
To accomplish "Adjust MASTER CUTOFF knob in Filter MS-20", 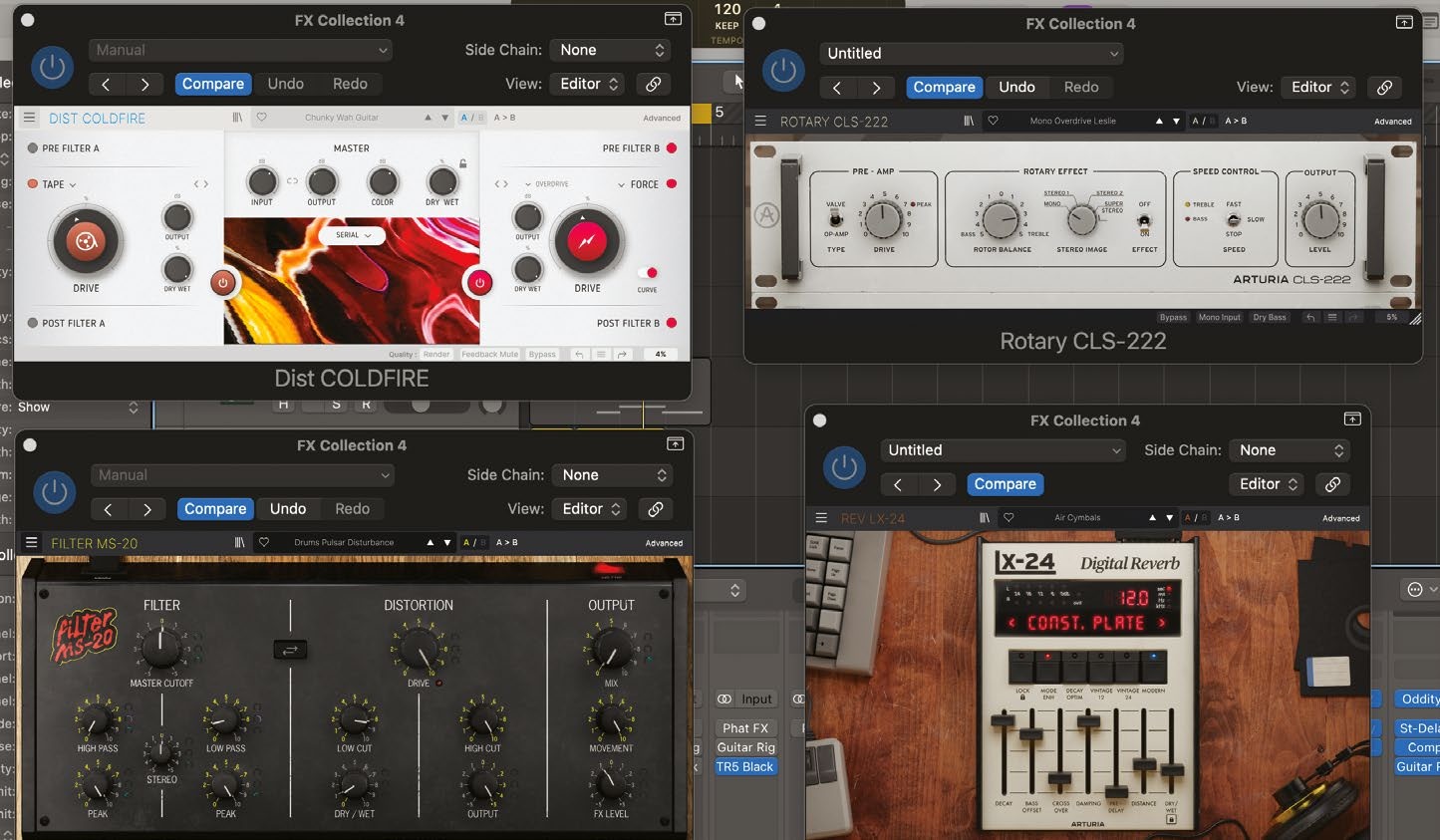I will tap(160, 649).
